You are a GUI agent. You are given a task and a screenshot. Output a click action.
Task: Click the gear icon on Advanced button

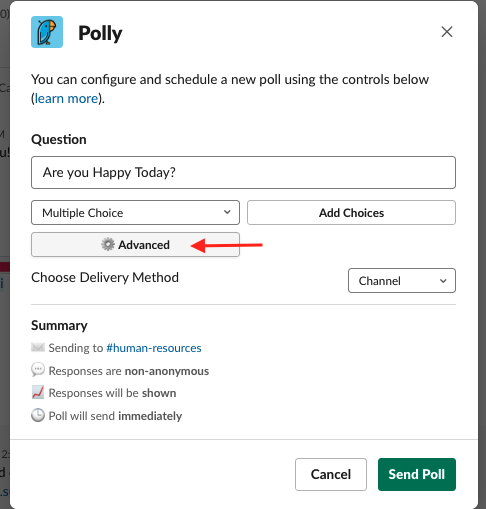(x=108, y=245)
